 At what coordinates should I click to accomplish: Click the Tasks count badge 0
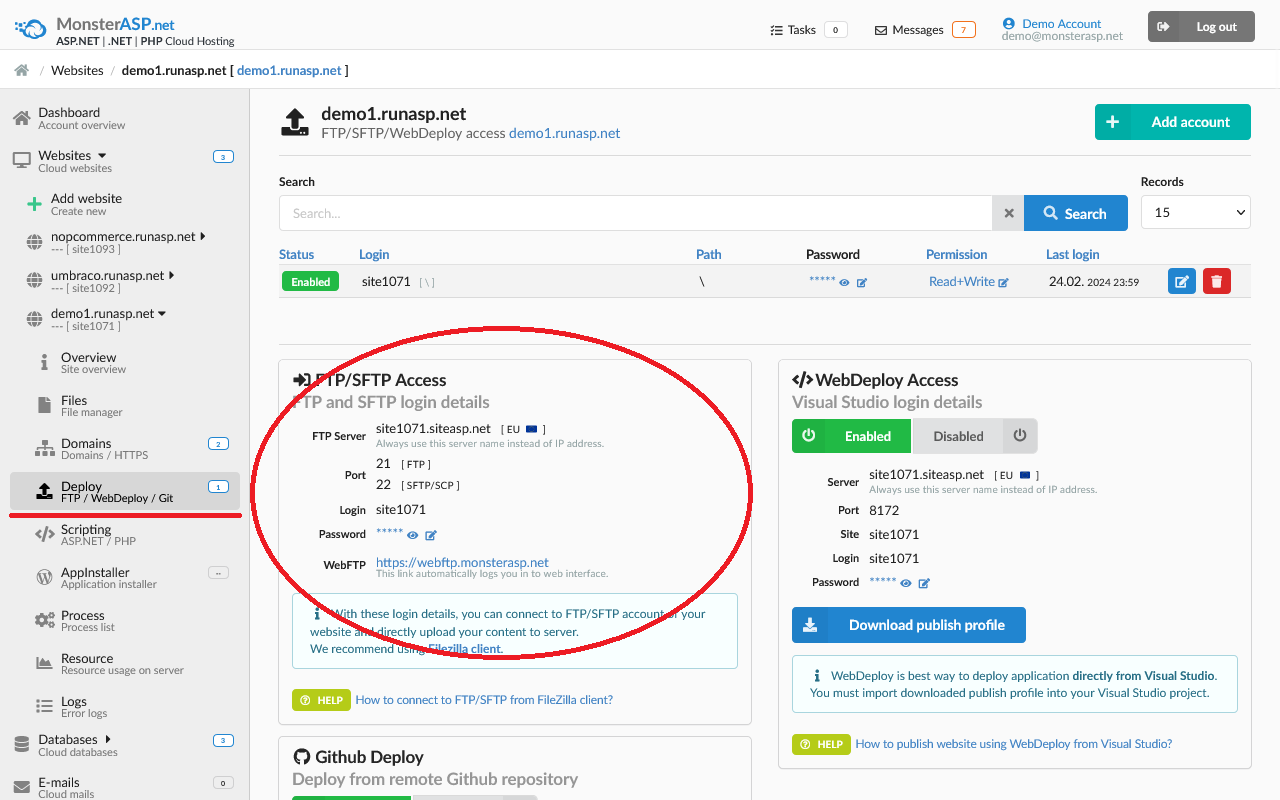click(x=836, y=30)
